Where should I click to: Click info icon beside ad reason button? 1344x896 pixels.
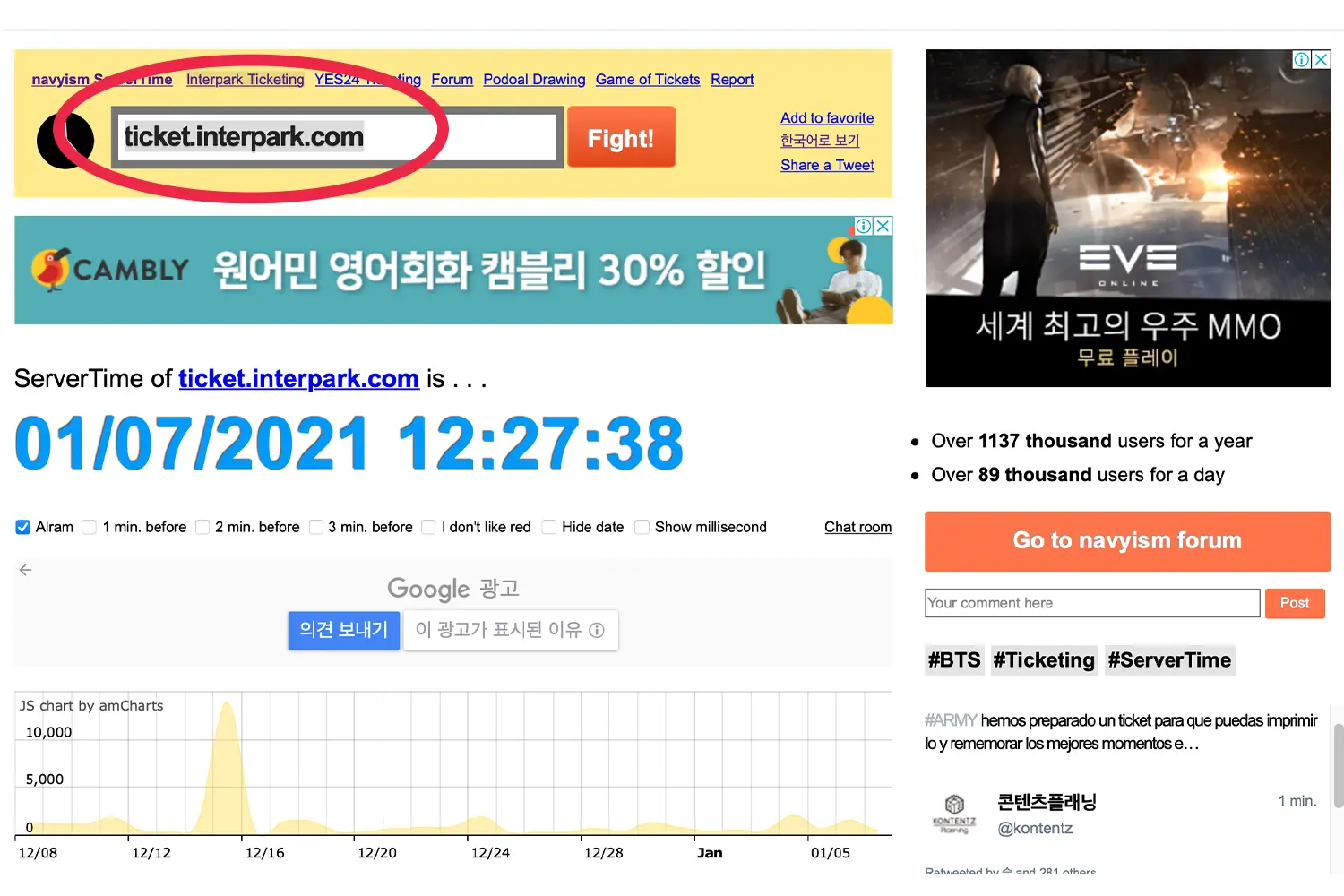click(x=597, y=631)
